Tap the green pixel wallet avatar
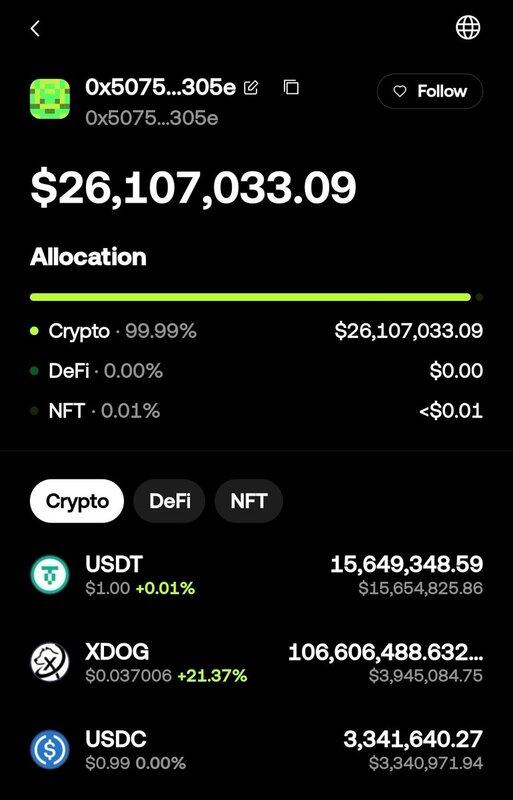 pyautogui.click(x=50, y=99)
